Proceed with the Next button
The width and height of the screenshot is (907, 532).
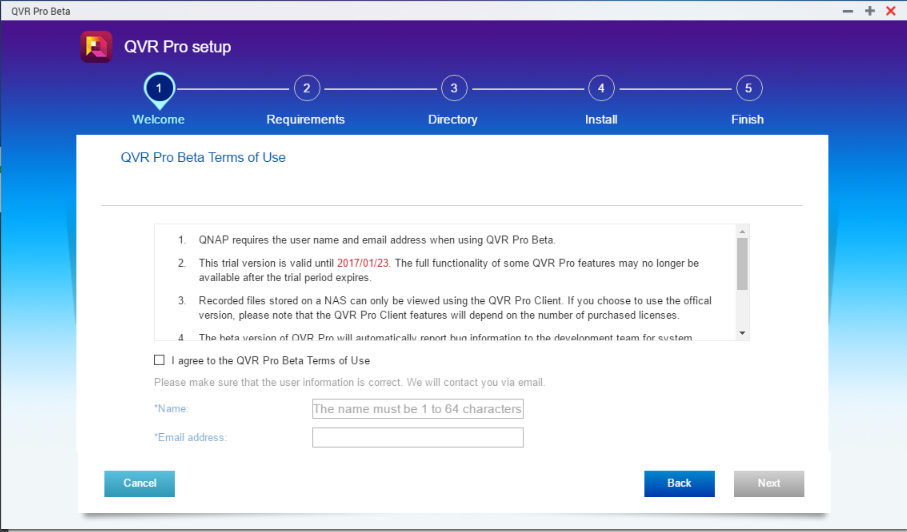point(769,483)
